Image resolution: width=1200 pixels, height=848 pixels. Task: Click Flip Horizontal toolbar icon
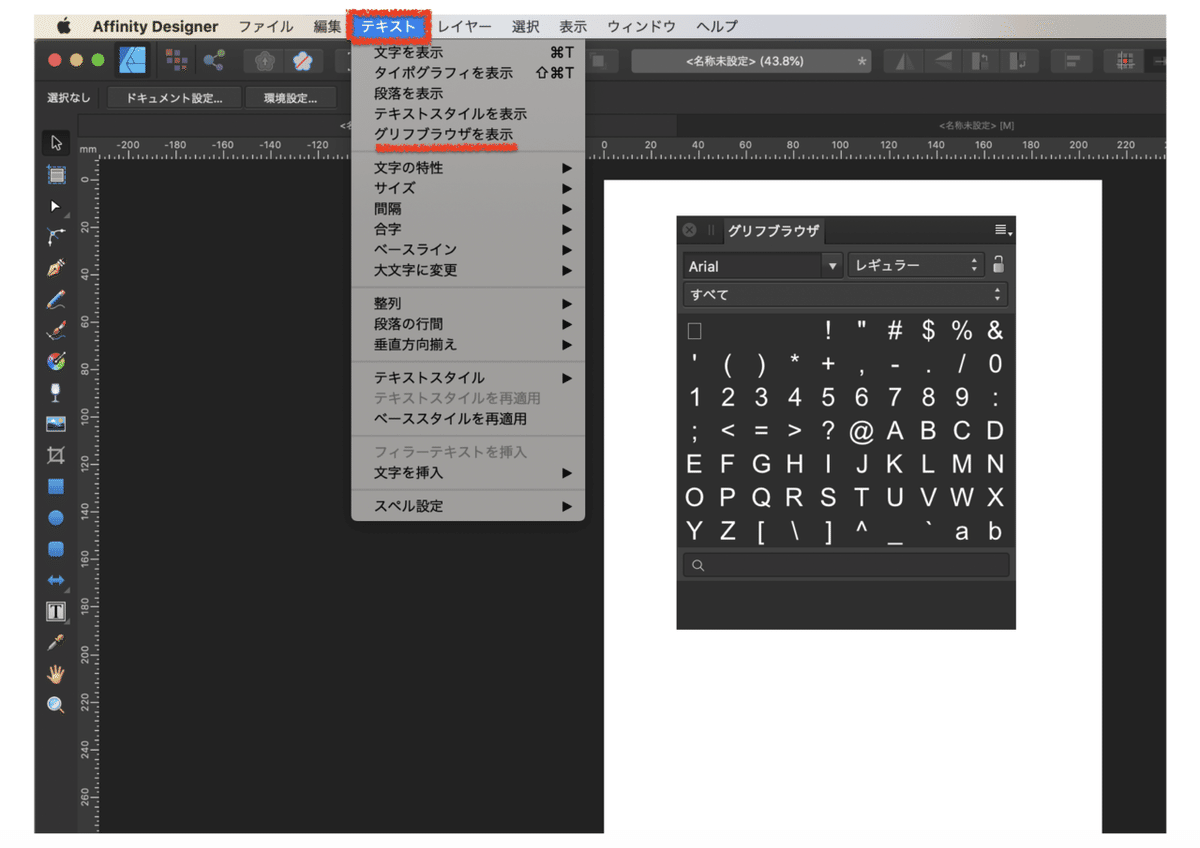(x=906, y=61)
